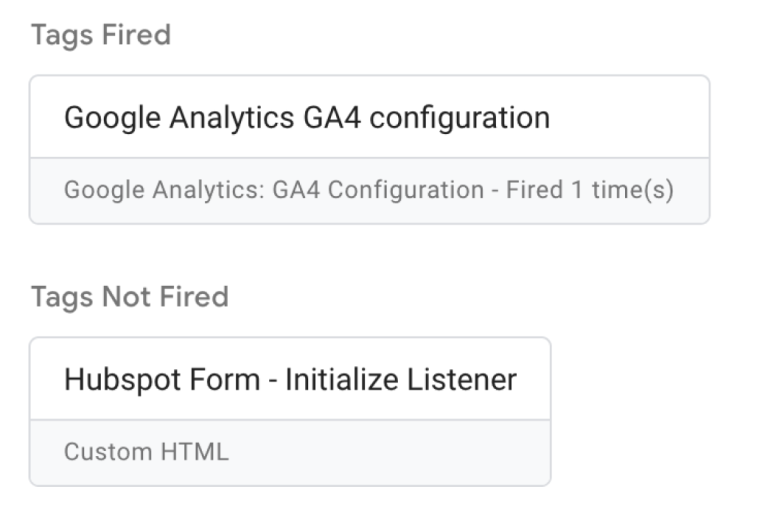
Task: Click the Tags Fired heading
Action: 100,36
